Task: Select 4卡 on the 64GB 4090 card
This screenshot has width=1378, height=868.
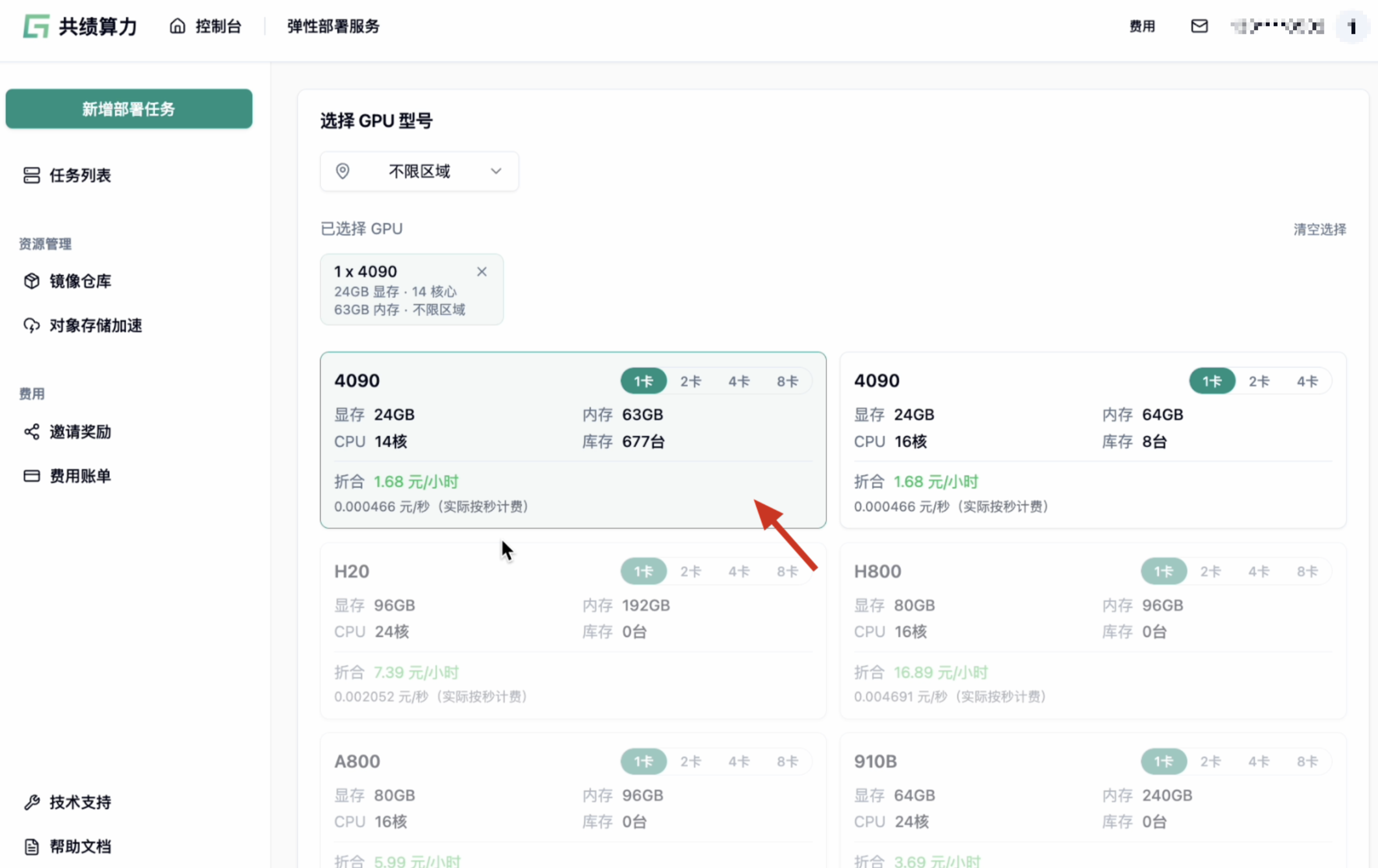Action: click(x=1307, y=381)
